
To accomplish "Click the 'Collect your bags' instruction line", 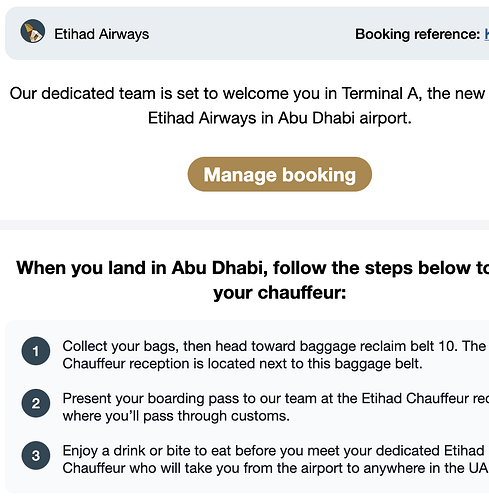I will [274, 346].
